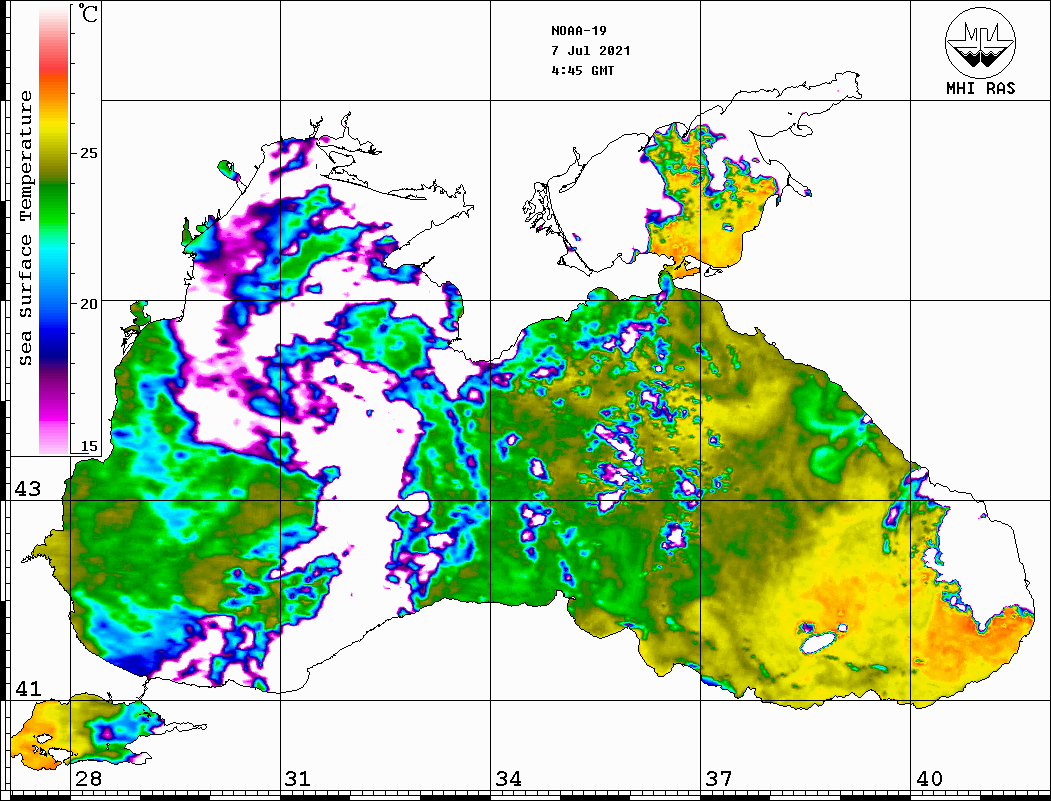Click longitude label '28'
This screenshot has height=801, width=1051.
tap(88, 779)
